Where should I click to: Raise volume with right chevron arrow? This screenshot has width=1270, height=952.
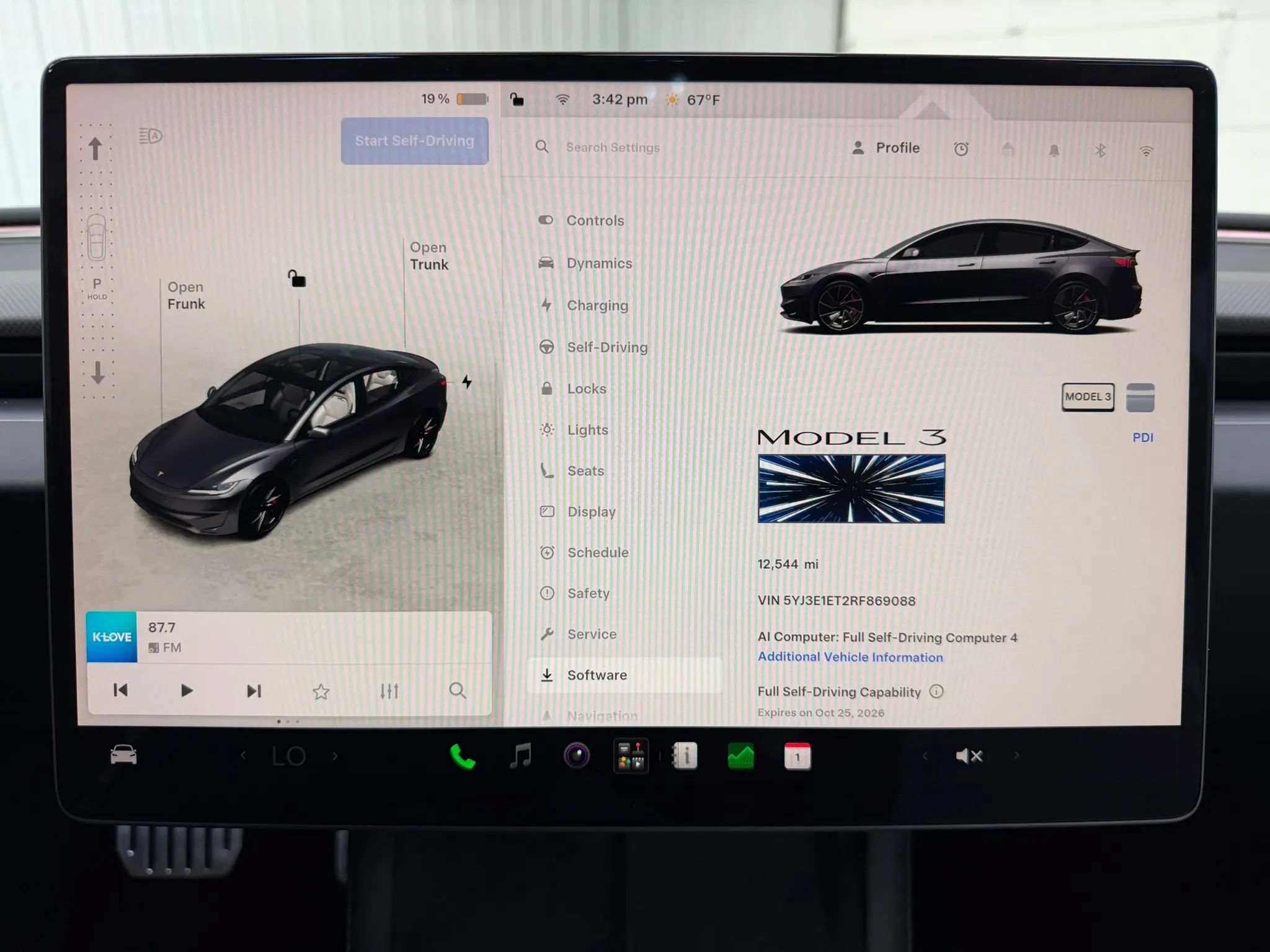click(x=1016, y=756)
